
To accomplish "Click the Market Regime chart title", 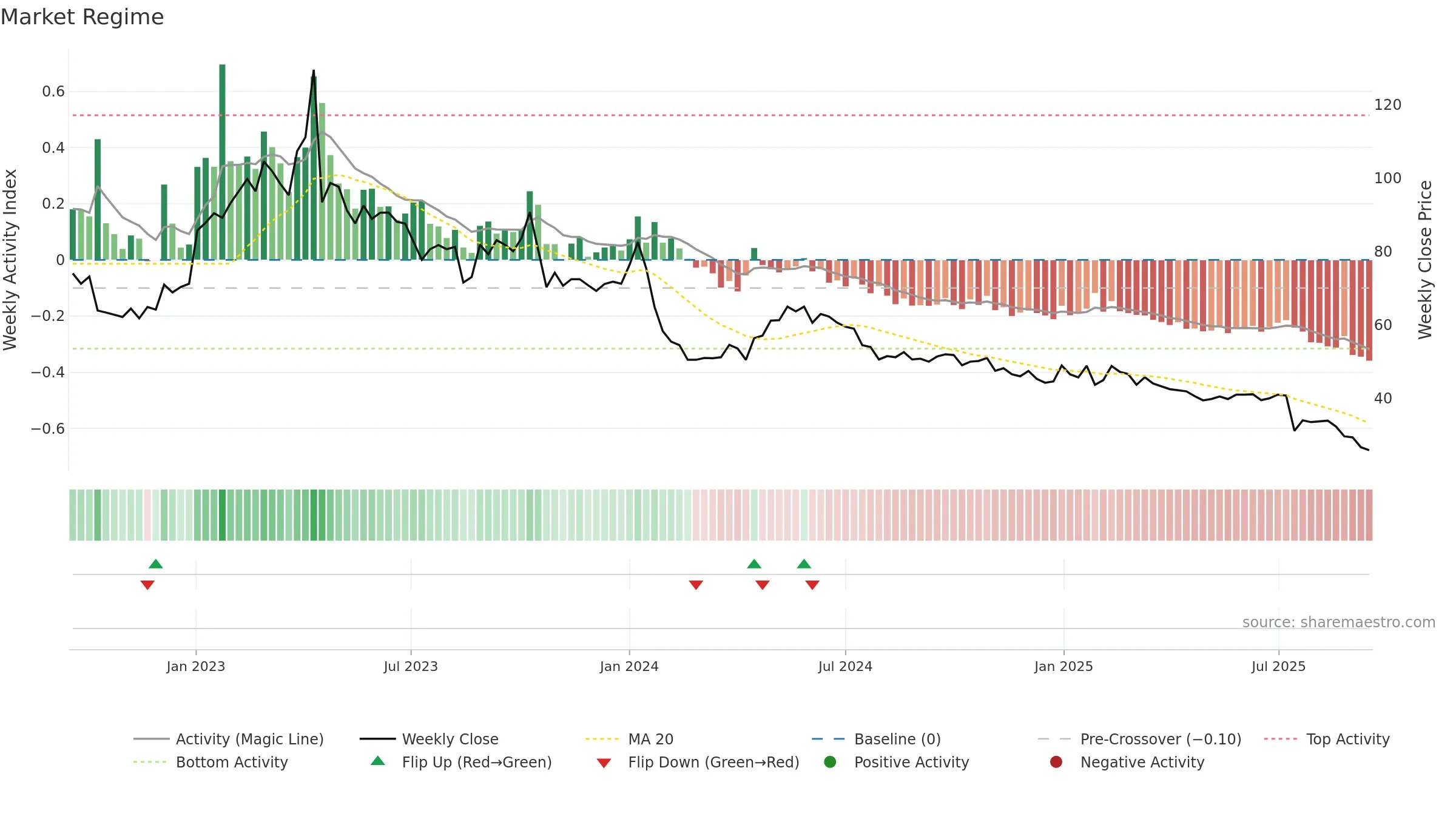I will coord(82,17).
